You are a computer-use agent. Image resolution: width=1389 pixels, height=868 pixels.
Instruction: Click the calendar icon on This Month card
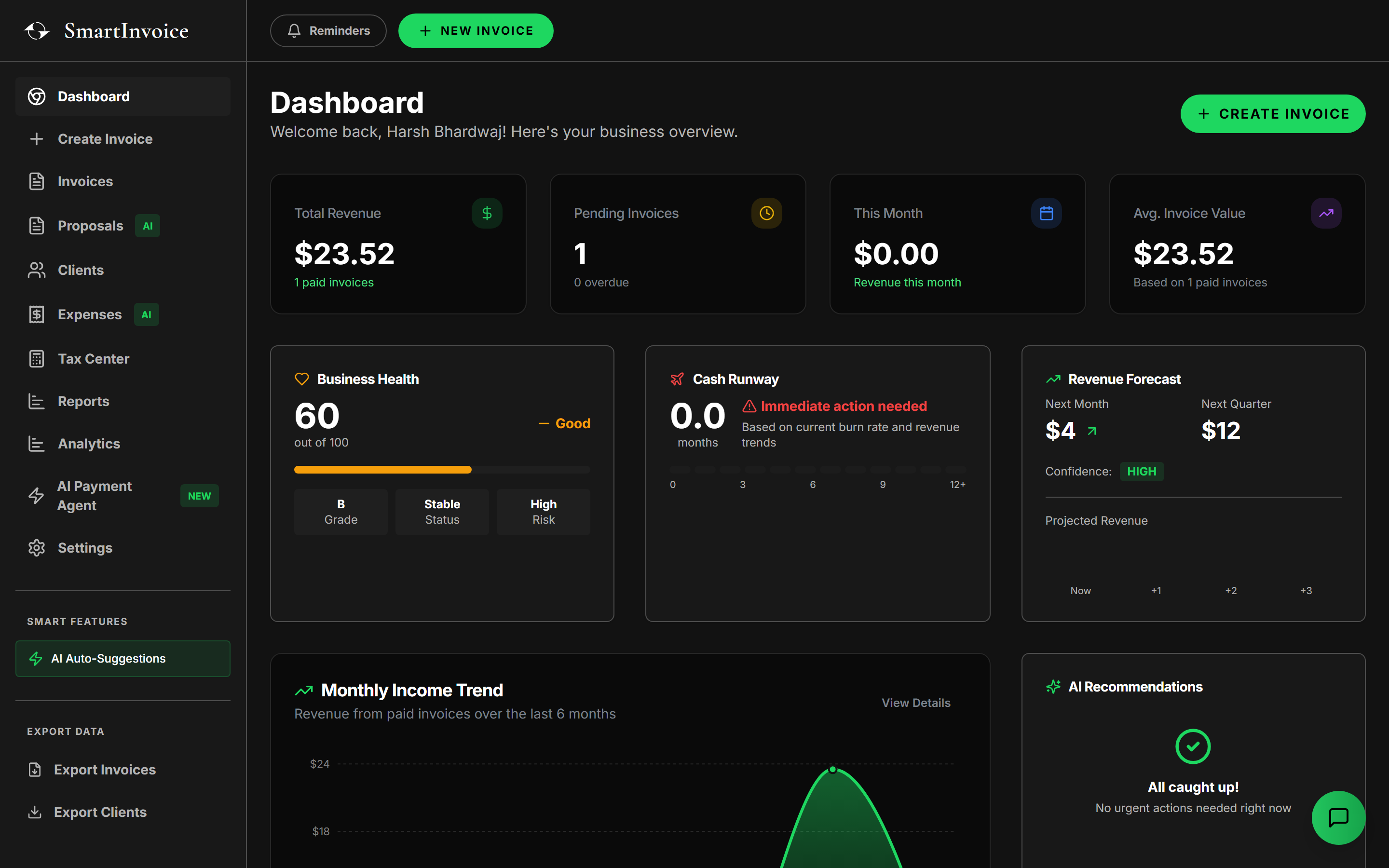click(1047, 214)
